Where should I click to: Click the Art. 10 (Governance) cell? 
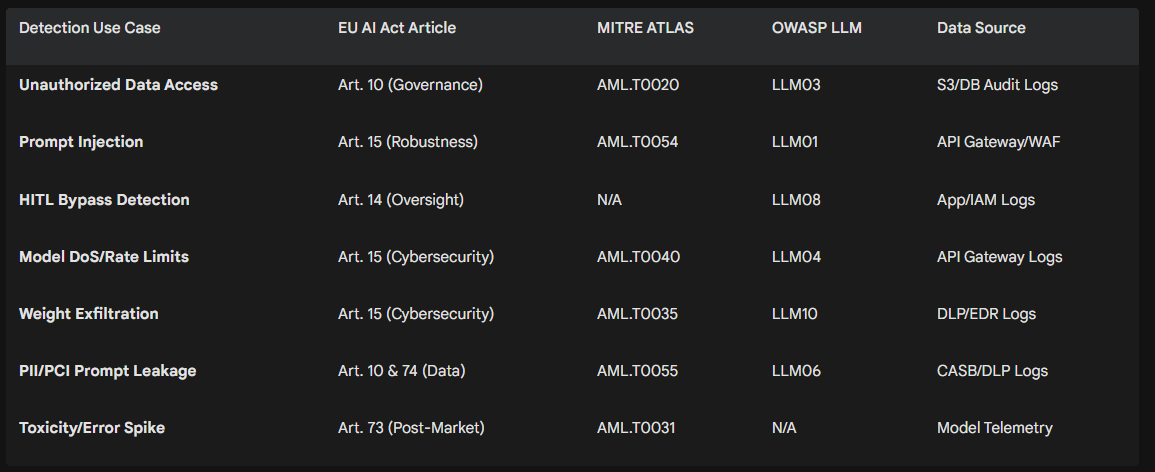point(410,85)
